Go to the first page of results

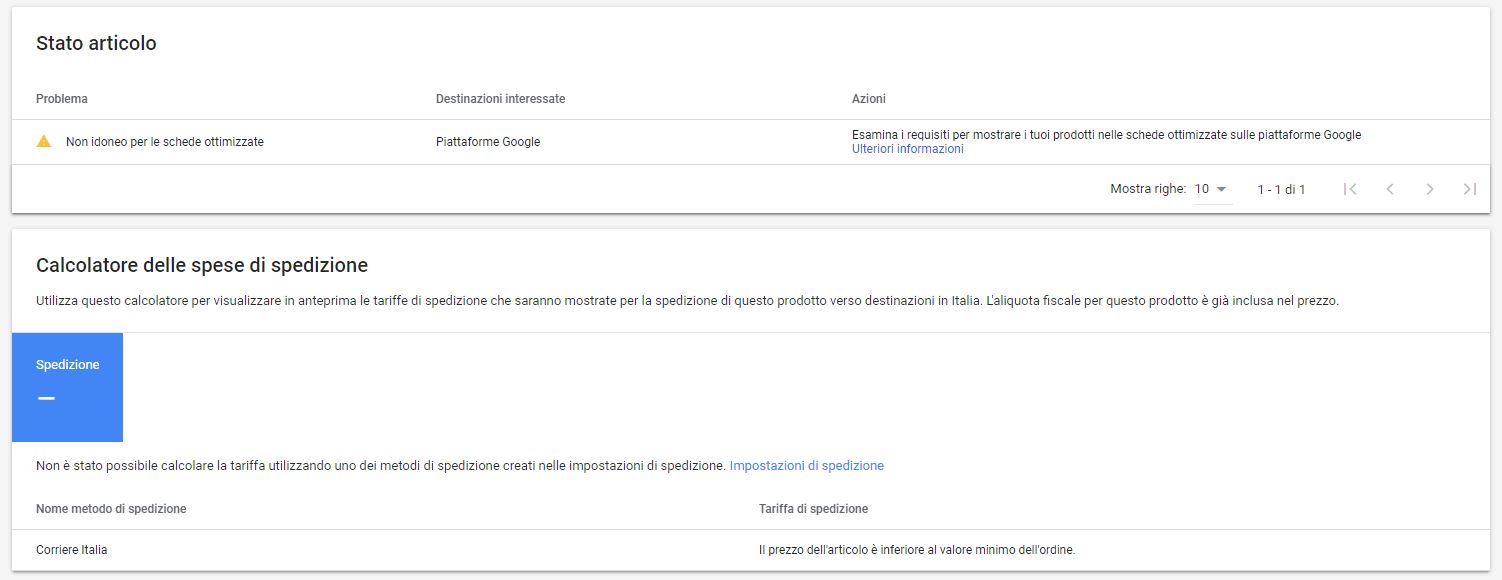(x=1350, y=189)
